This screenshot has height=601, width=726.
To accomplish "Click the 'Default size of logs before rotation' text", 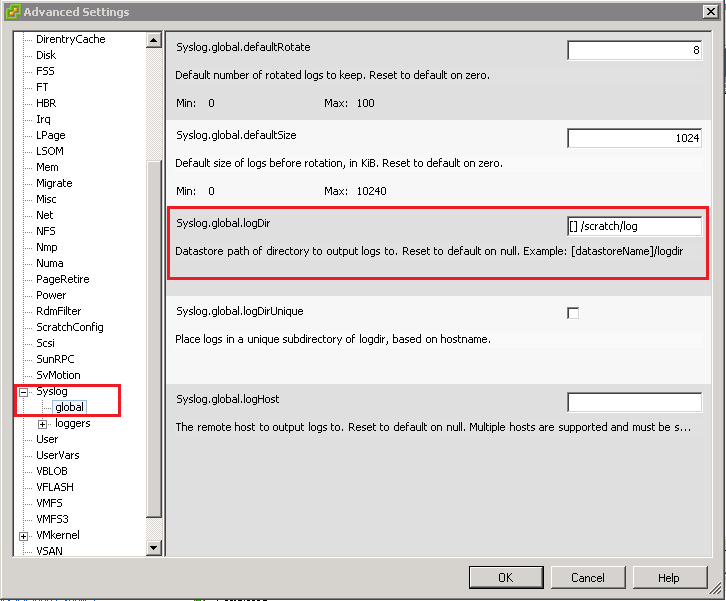I will point(339,163).
